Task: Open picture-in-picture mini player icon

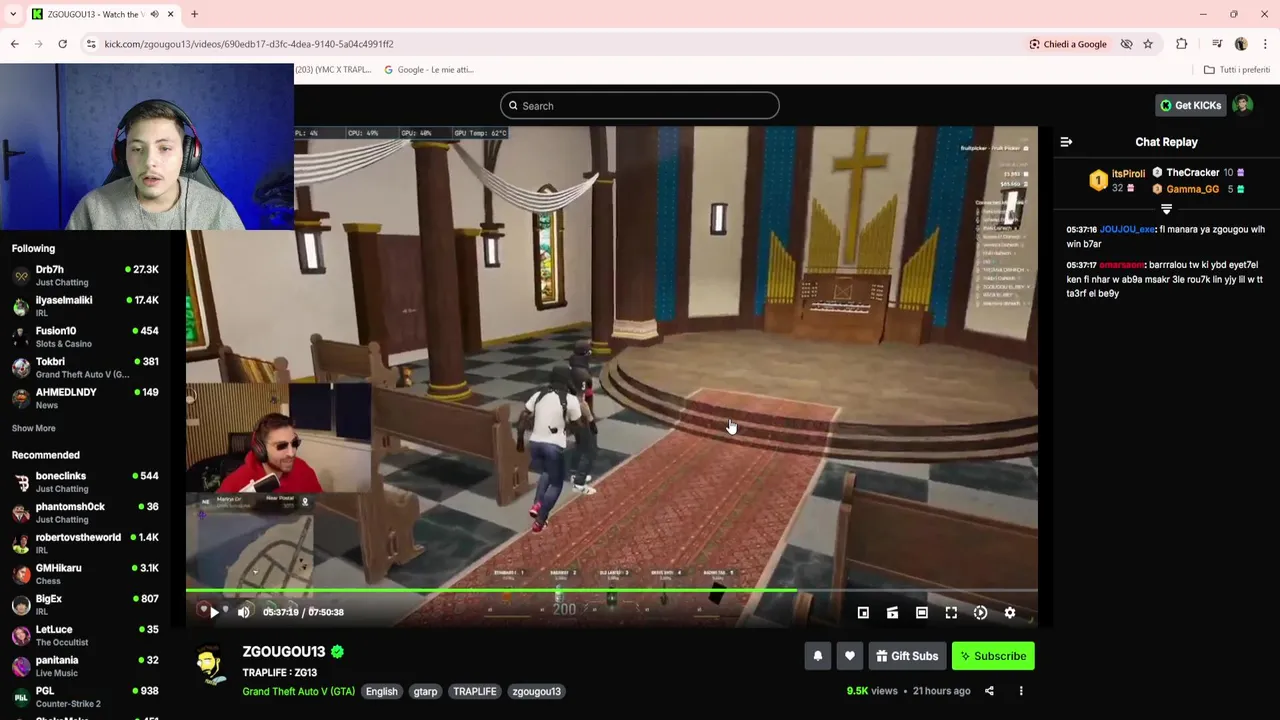Action: pyautogui.click(x=863, y=613)
